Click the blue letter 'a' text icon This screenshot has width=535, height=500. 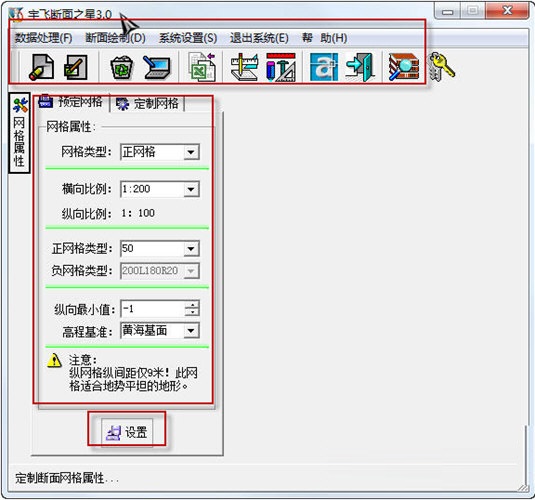coord(324,67)
